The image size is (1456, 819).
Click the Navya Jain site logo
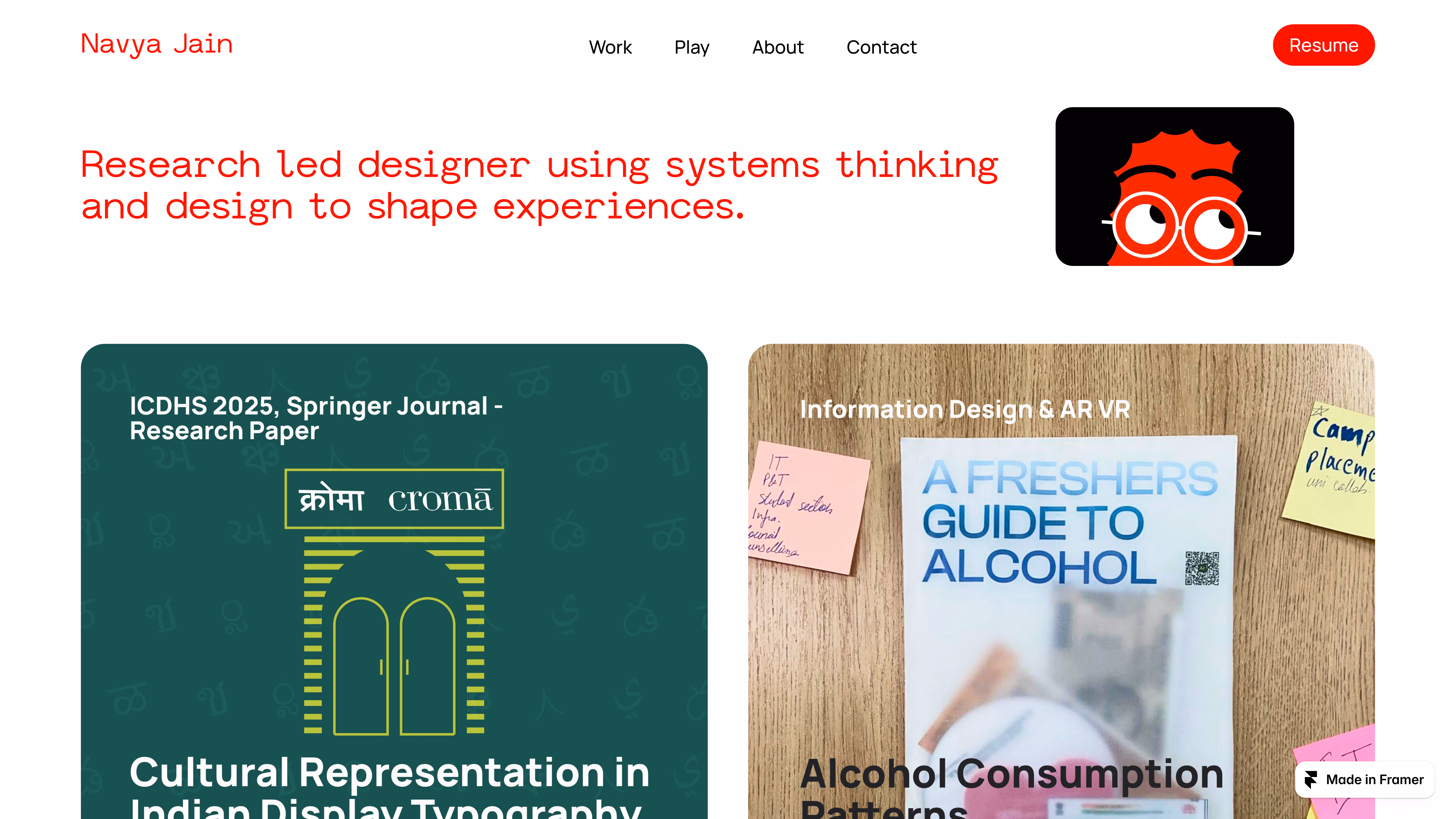coord(156,44)
